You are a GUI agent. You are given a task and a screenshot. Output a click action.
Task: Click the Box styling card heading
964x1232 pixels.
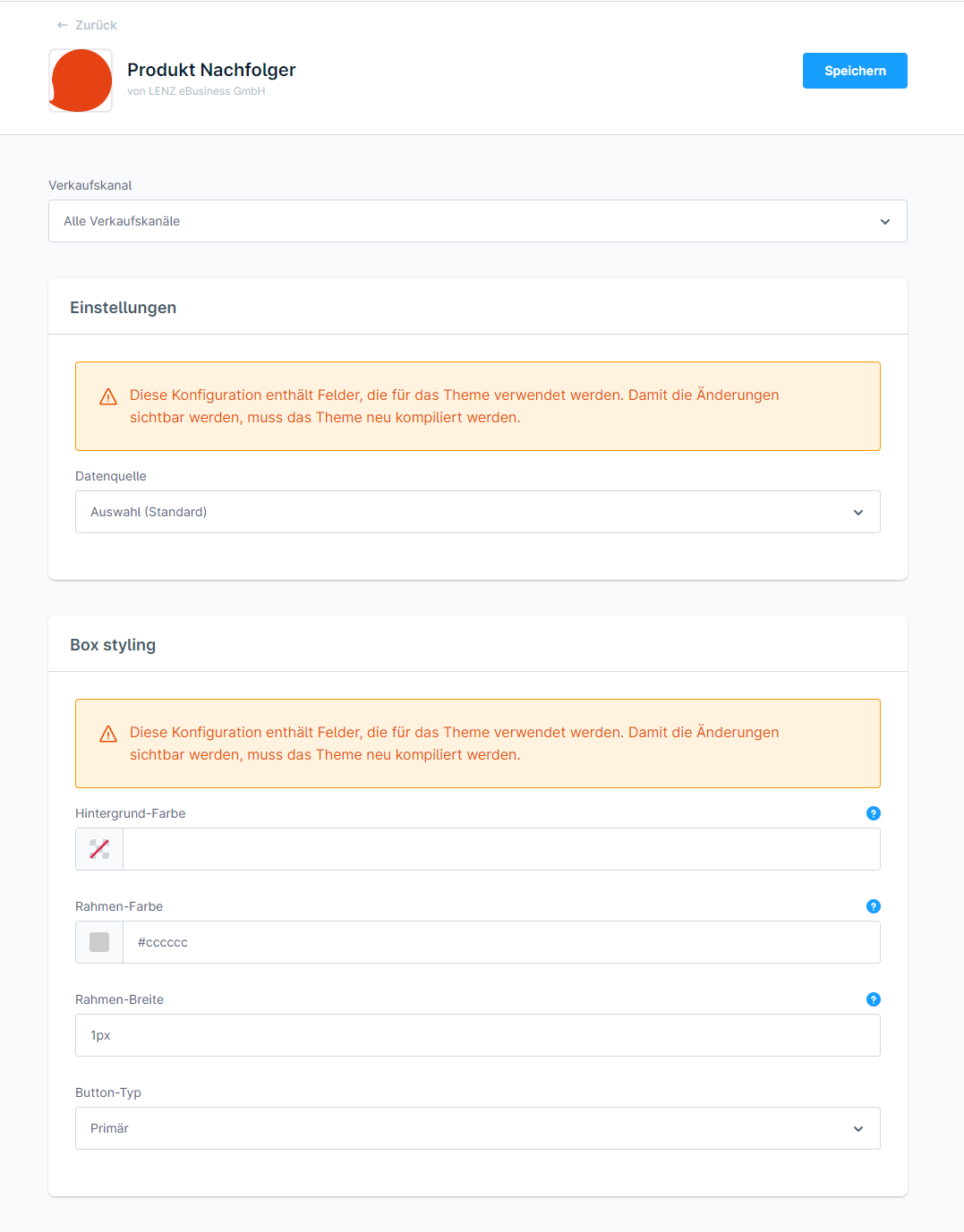[113, 645]
